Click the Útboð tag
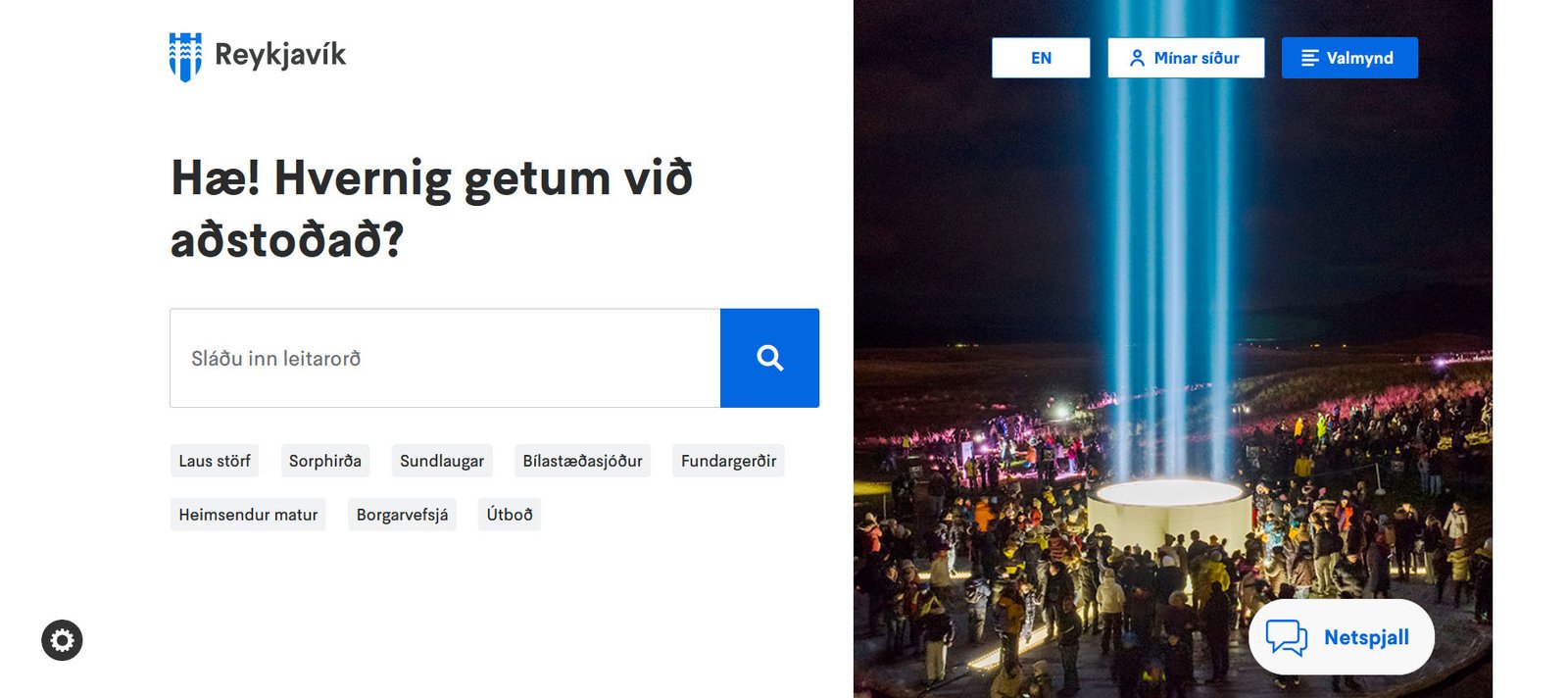 510,515
